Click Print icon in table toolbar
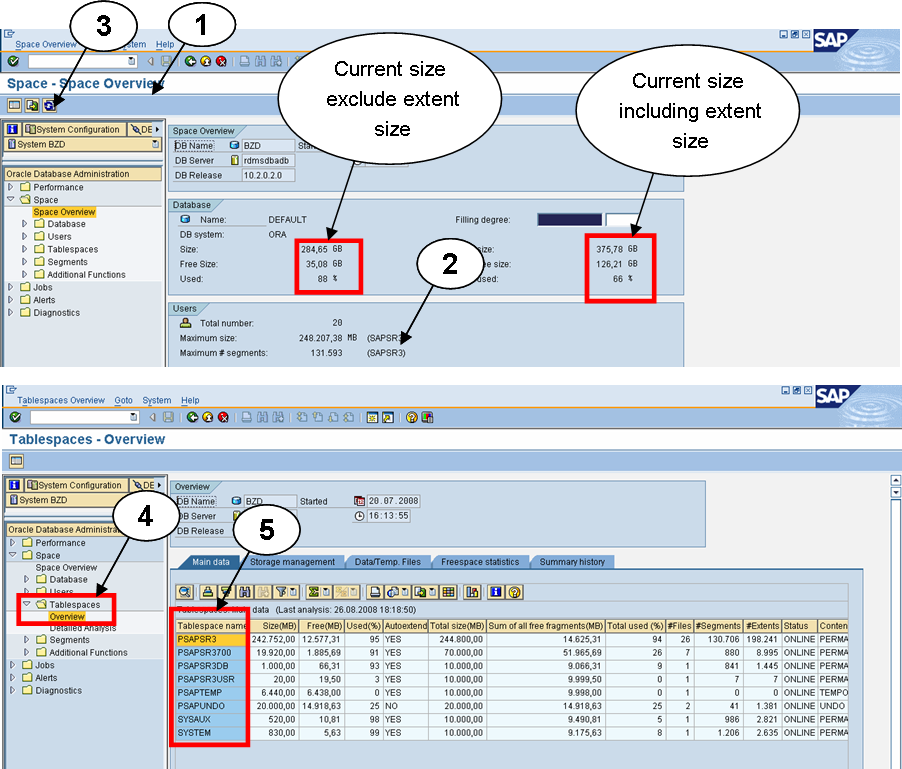 point(375,592)
